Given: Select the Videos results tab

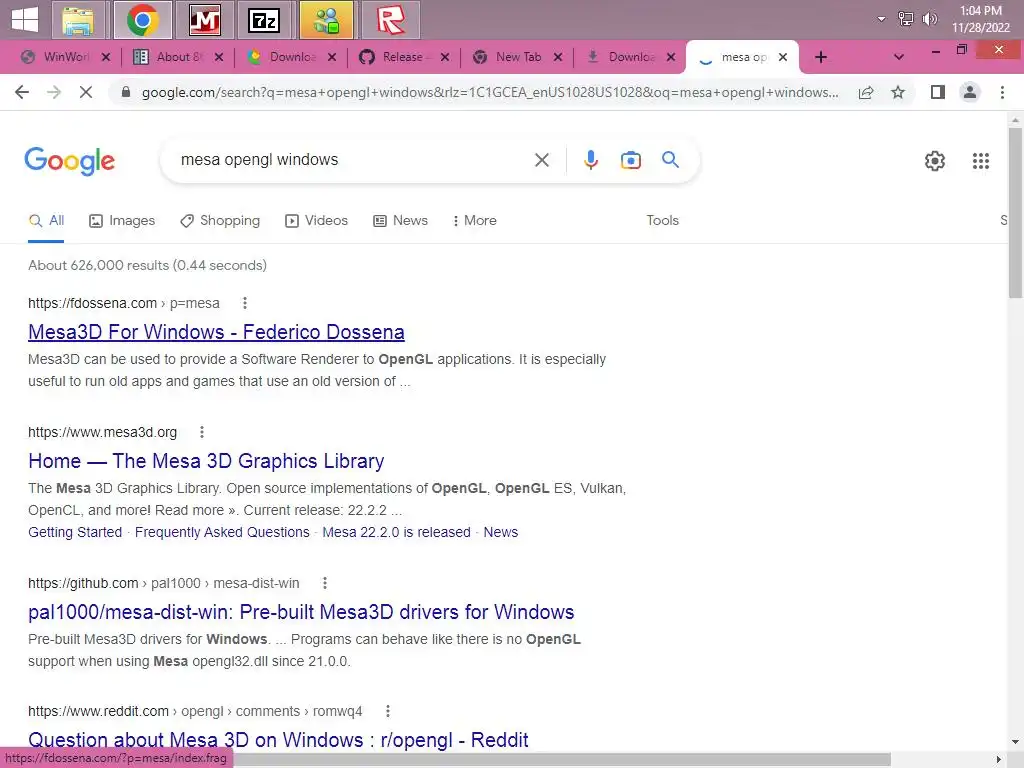Looking at the screenshot, I should coord(317,221).
